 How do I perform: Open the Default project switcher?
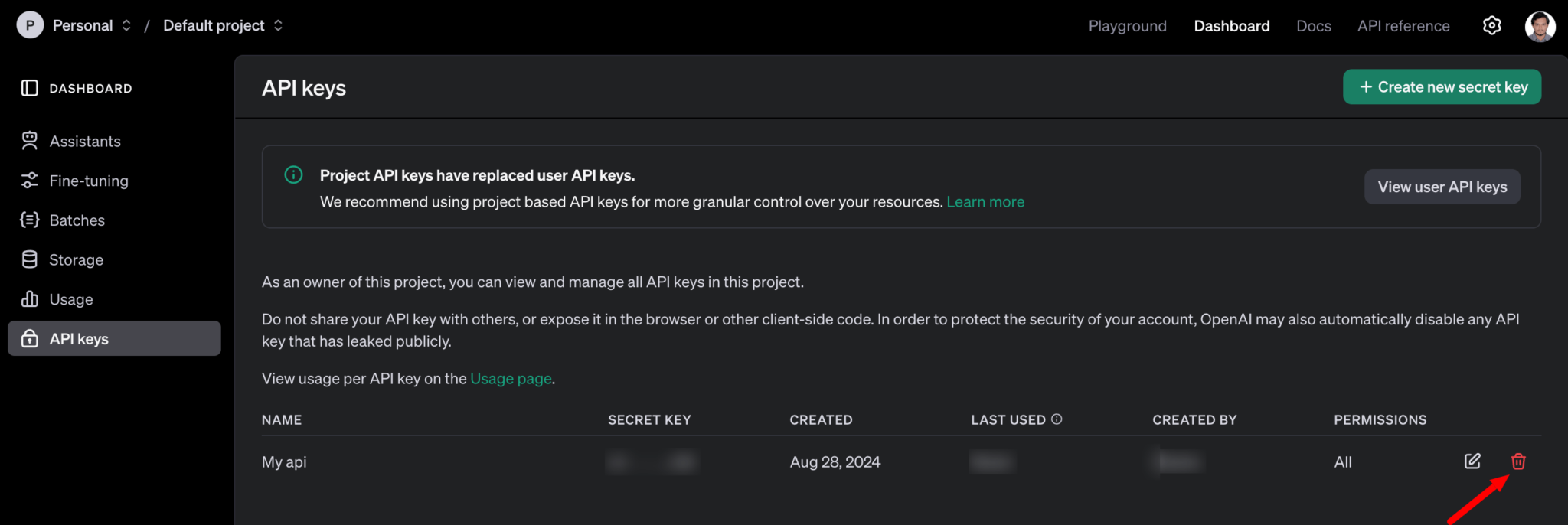223,25
